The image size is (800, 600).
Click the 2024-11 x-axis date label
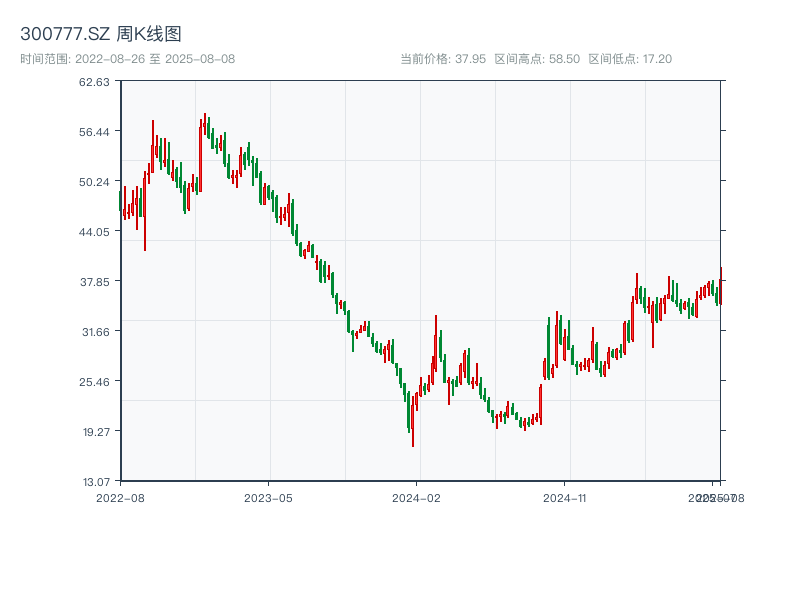point(566,497)
